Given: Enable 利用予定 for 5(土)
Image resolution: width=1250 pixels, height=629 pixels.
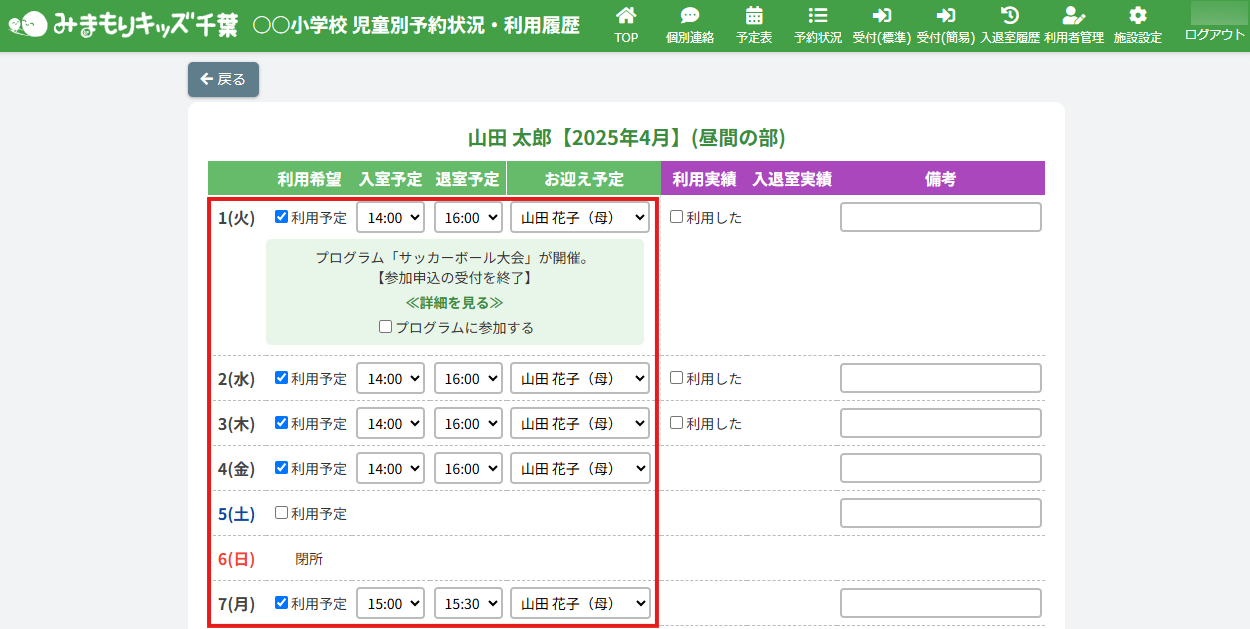Looking at the screenshot, I should click(x=282, y=513).
